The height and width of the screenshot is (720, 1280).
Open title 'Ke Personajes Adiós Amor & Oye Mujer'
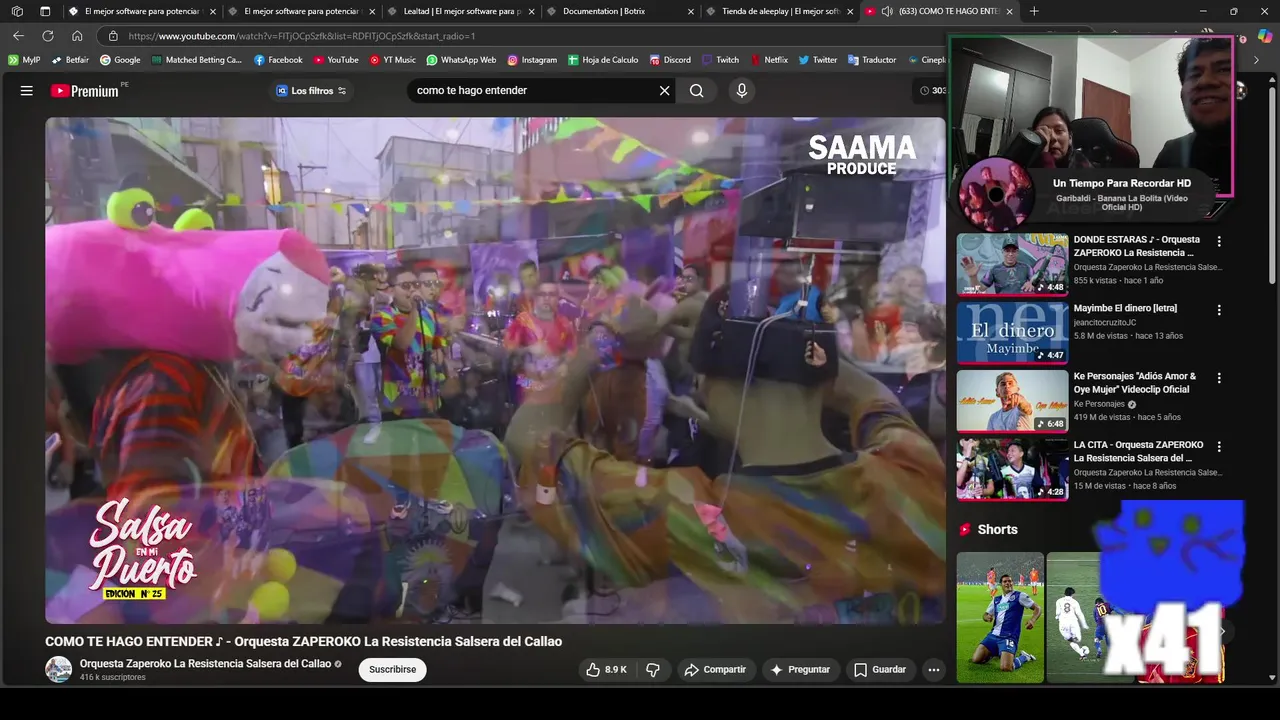[x=1135, y=383]
